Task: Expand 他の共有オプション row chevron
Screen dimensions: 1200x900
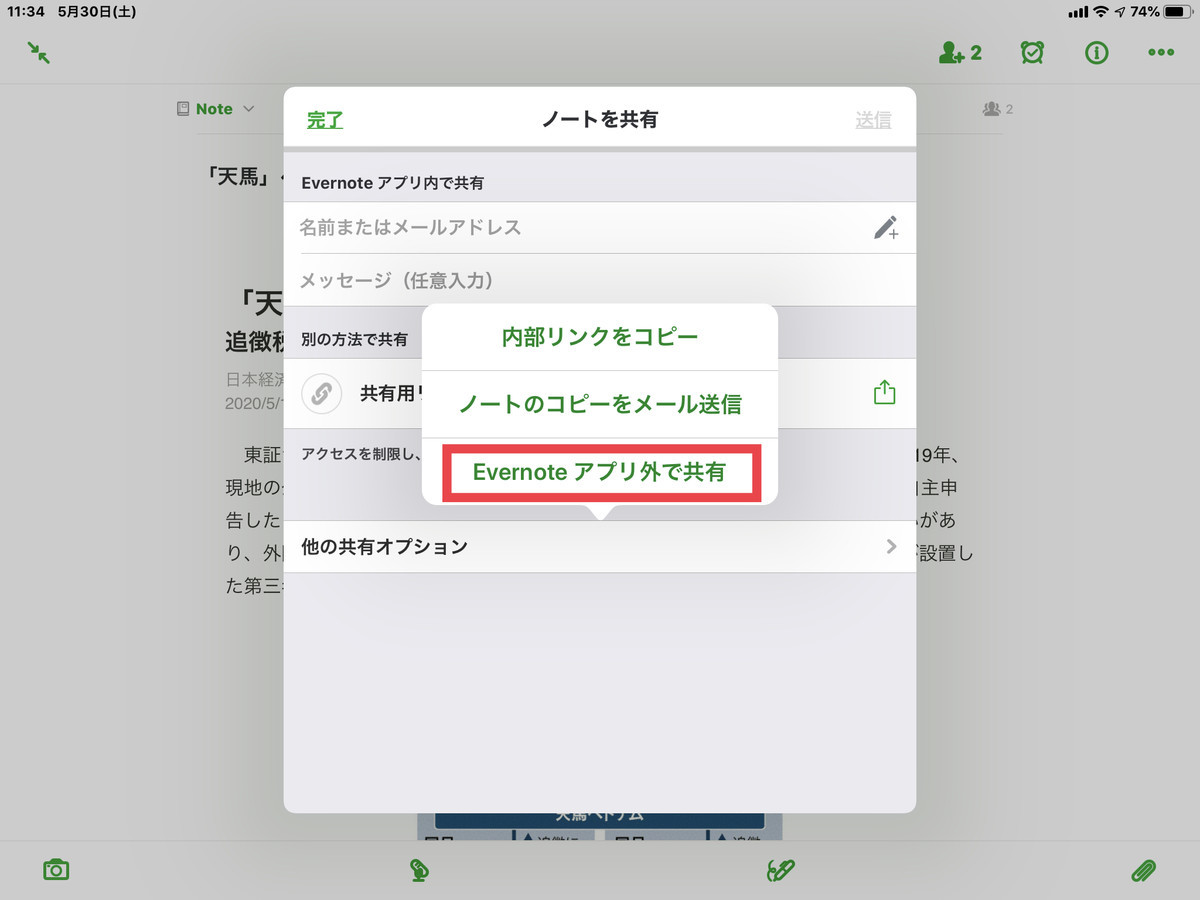Action: (x=891, y=546)
